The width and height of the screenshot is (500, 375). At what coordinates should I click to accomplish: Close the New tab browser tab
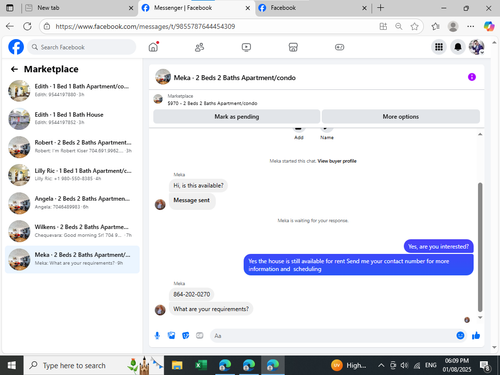point(131,8)
